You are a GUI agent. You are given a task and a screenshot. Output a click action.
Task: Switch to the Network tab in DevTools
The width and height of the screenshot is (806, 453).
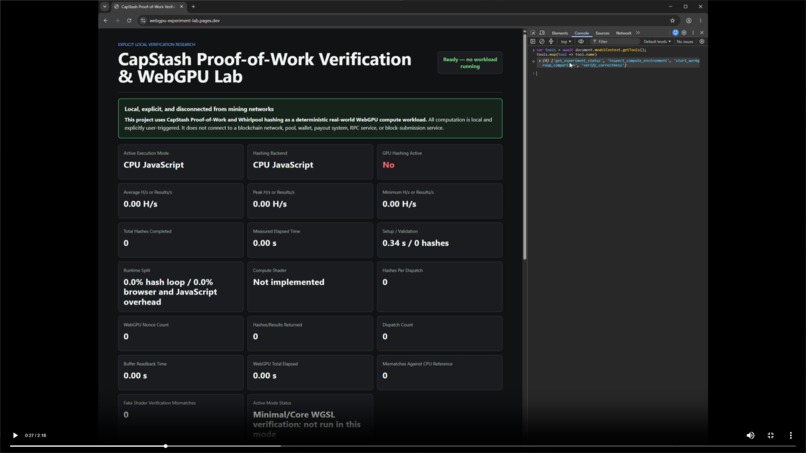click(624, 33)
